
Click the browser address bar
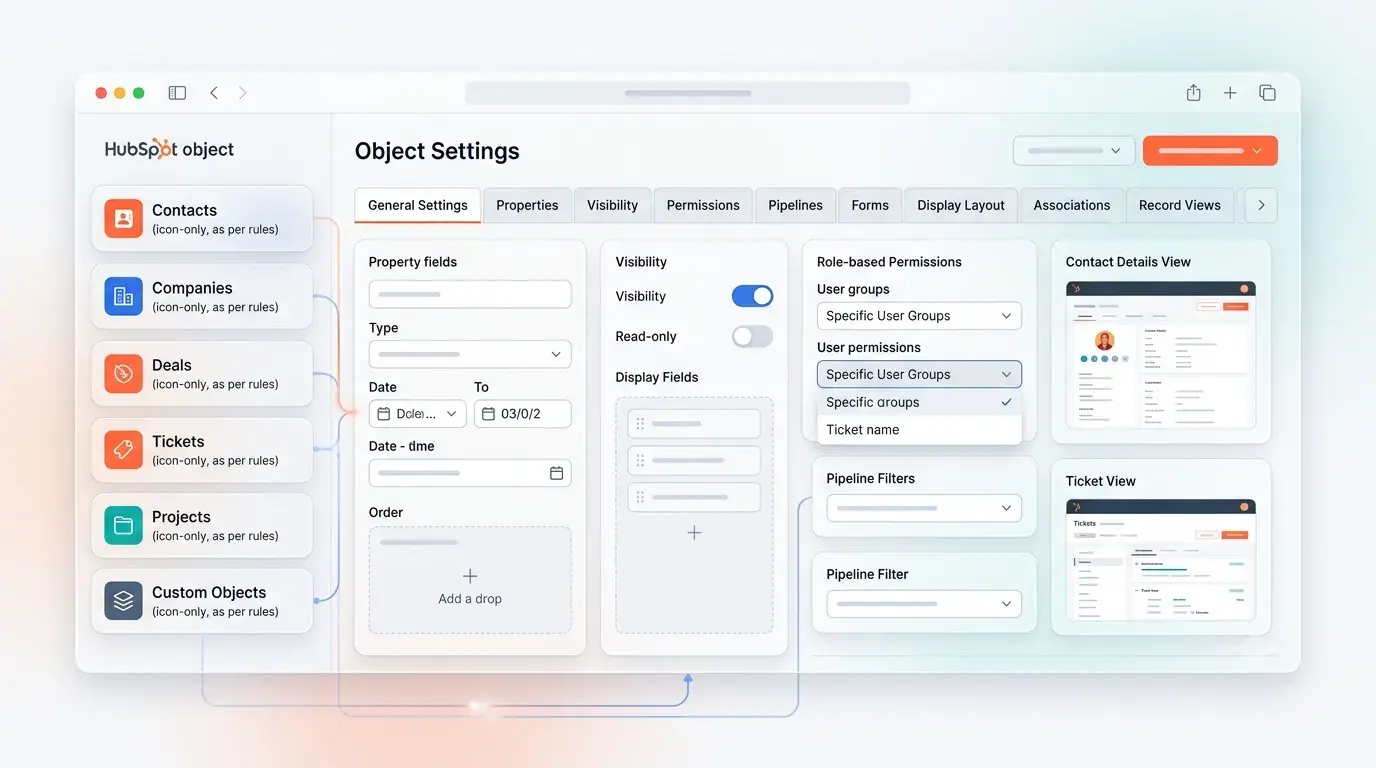pyautogui.click(x=688, y=93)
